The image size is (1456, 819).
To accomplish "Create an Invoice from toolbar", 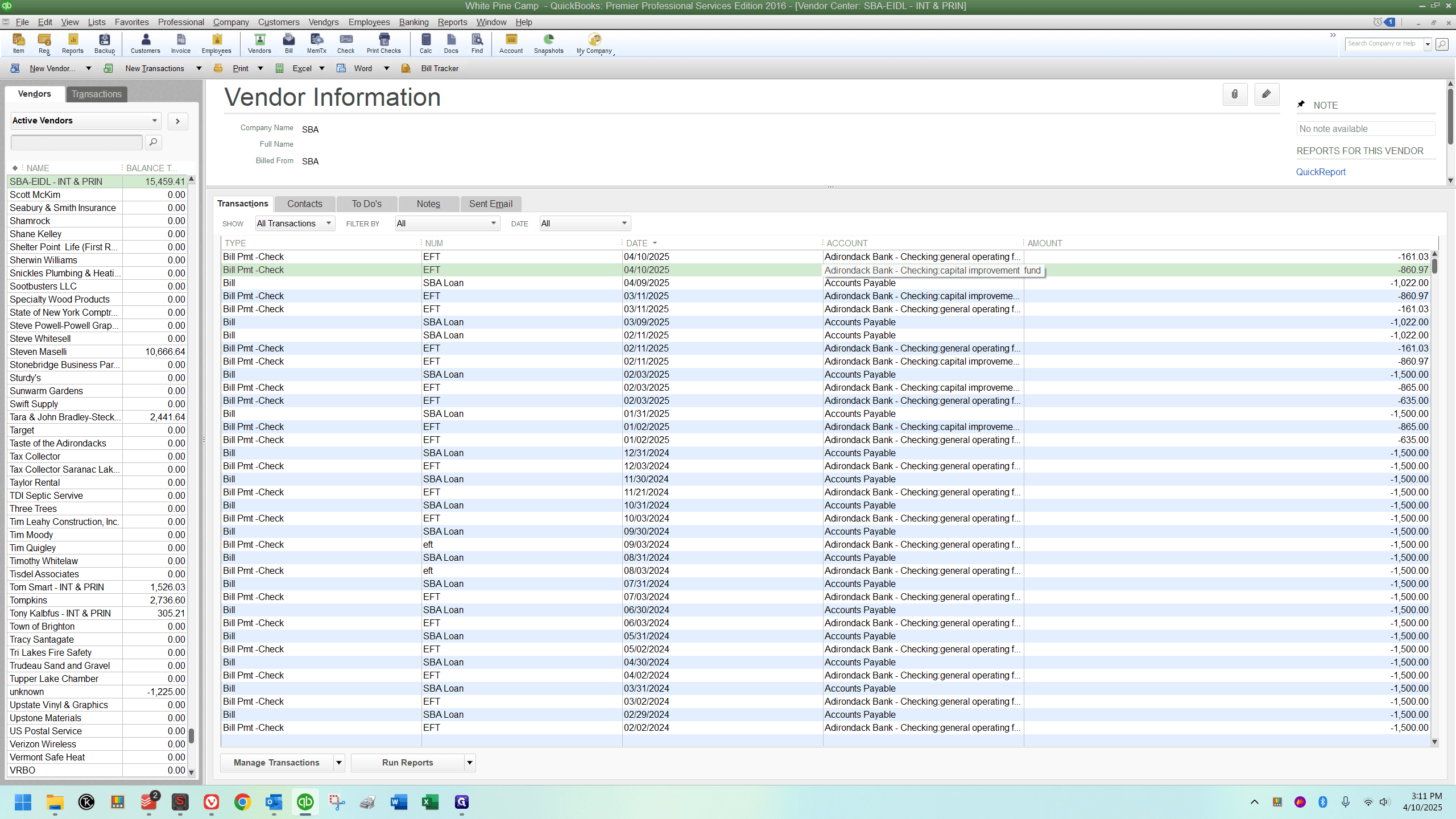I will click(x=181, y=43).
